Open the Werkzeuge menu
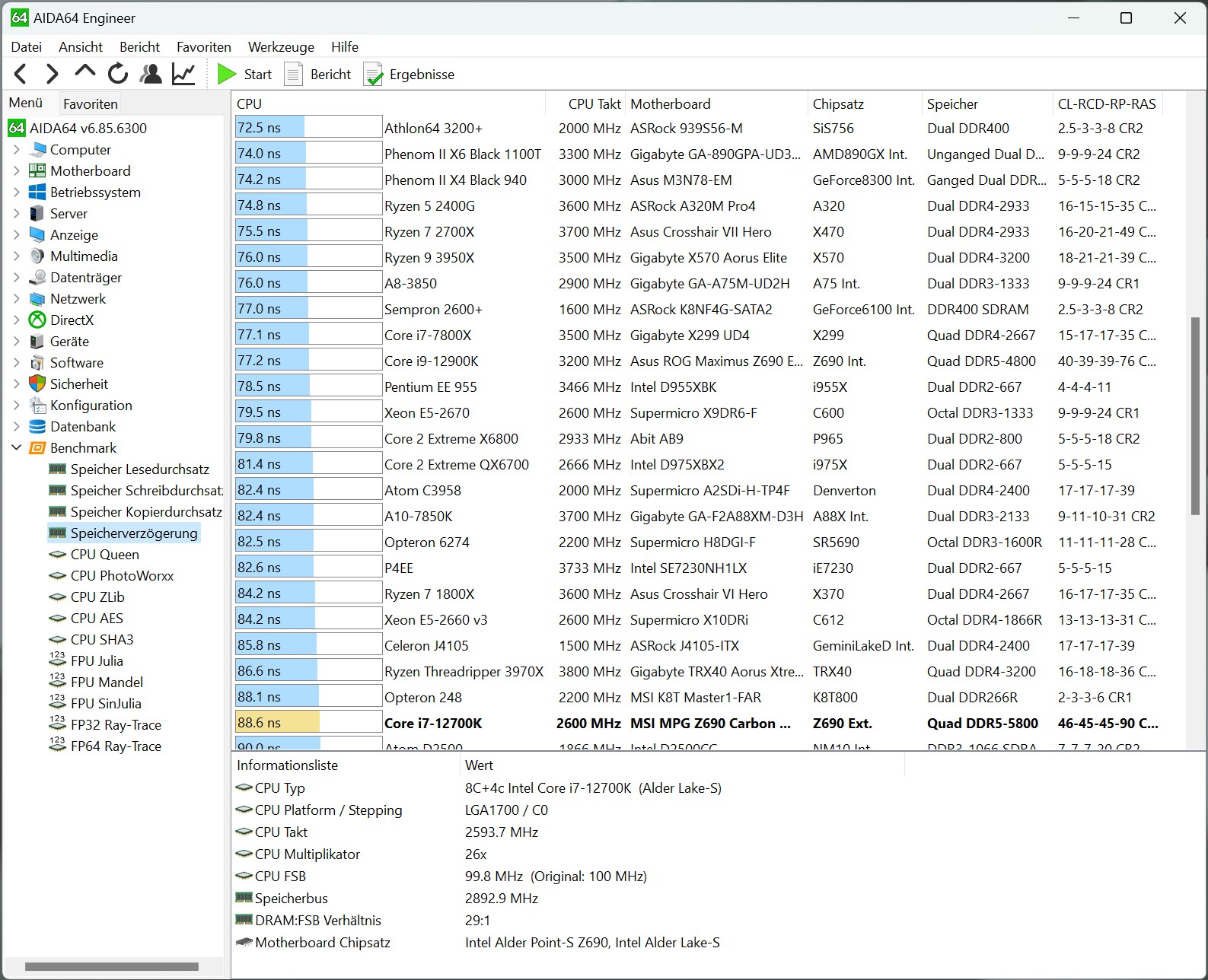This screenshot has width=1208, height=980. coord(282,47)
